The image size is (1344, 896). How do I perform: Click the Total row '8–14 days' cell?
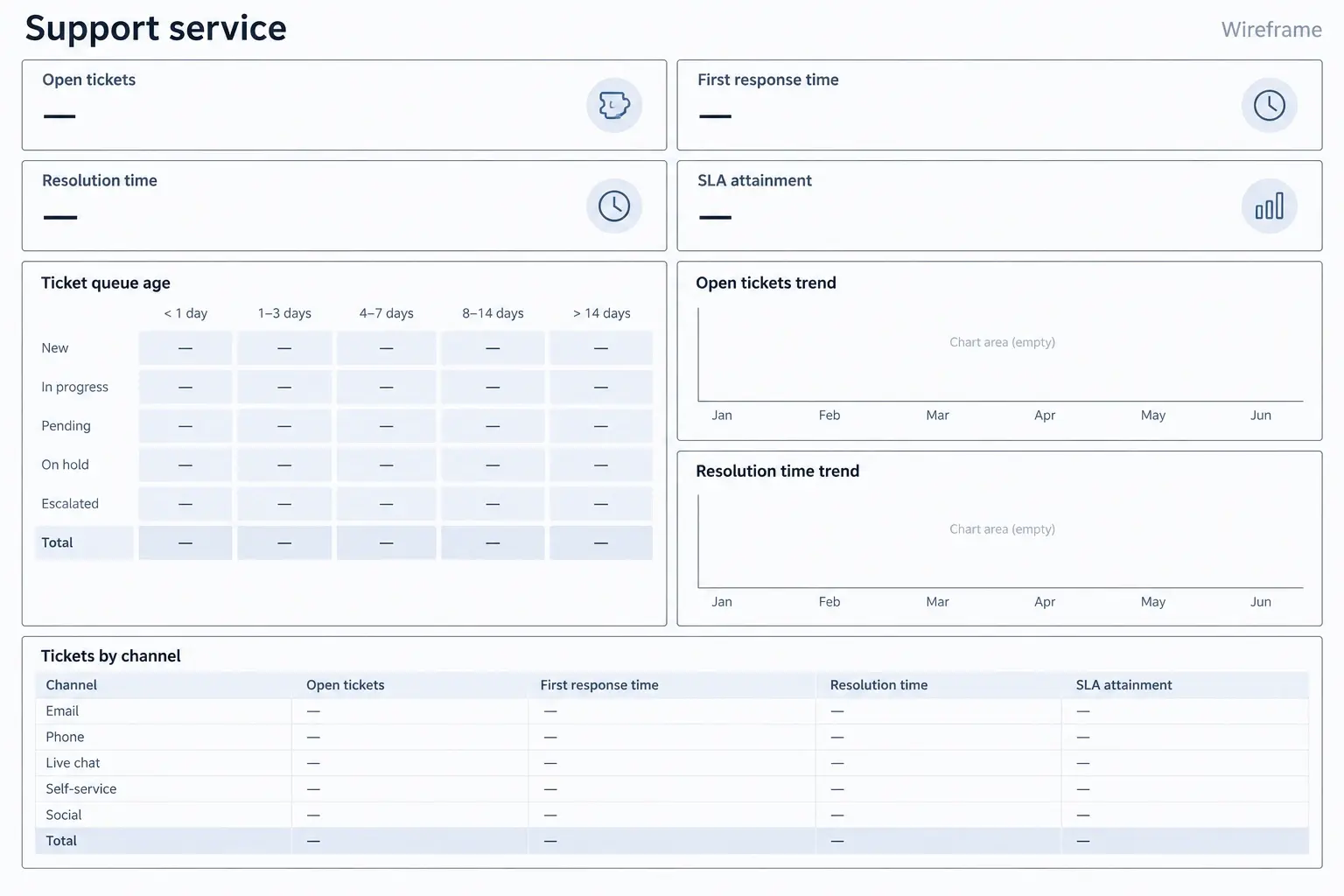(x=493, y=542)
